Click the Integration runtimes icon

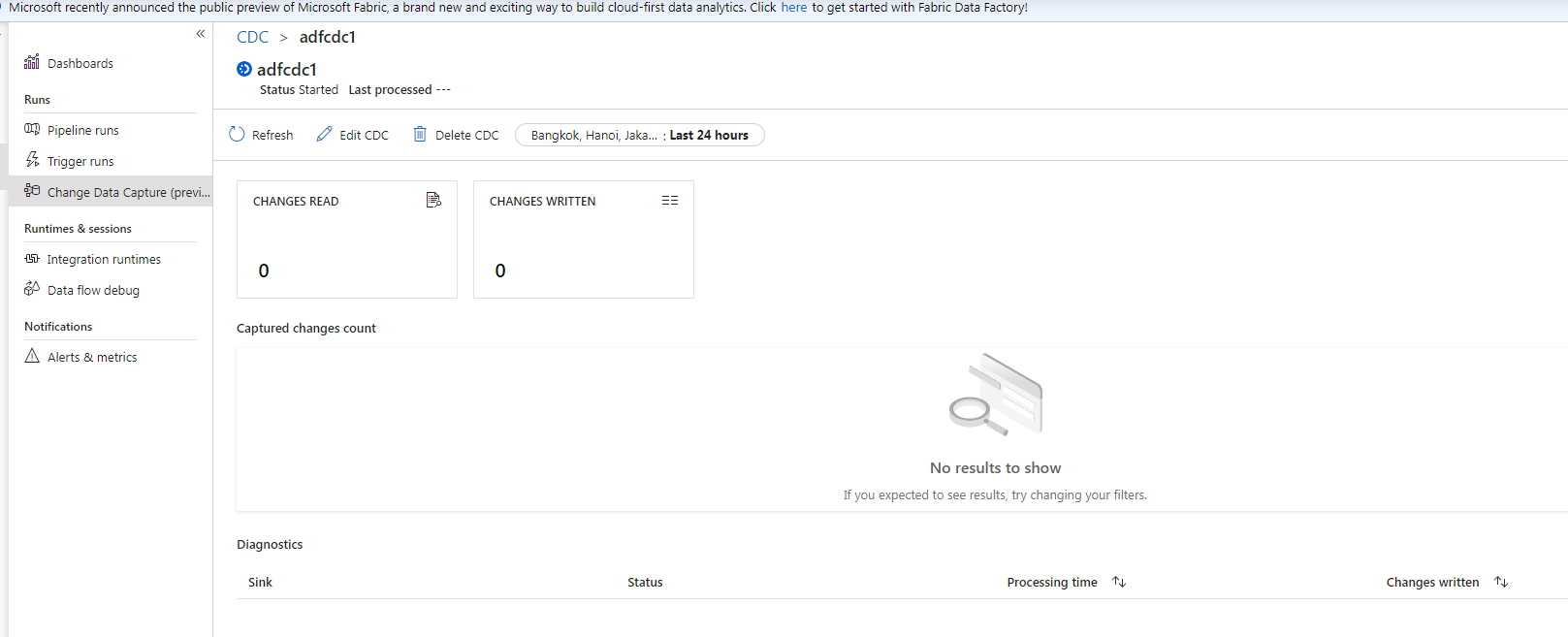(32, 259)
